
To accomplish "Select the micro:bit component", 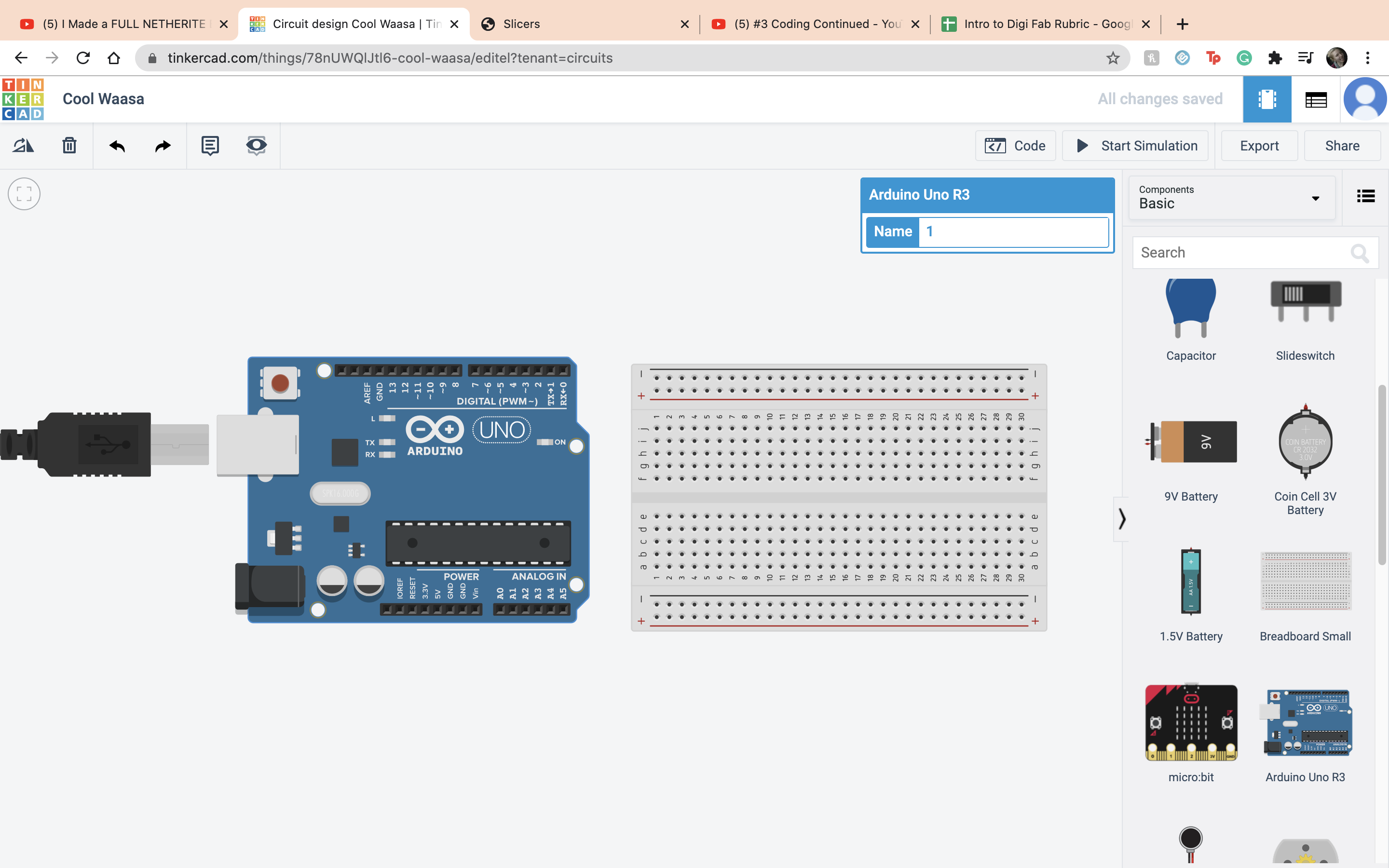I will 1190,733.
